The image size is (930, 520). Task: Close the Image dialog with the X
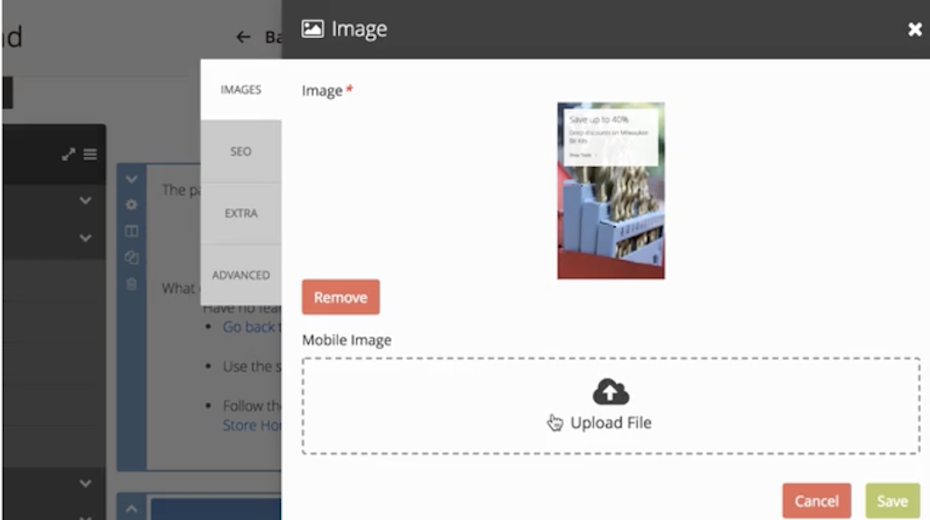pyautogui.click(x=914, y=30)
